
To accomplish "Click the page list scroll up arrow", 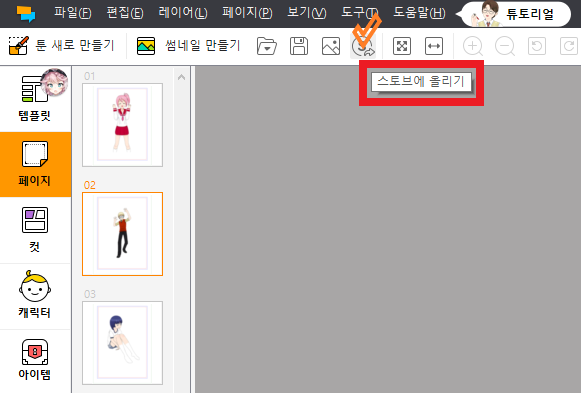I will (181, 77).
